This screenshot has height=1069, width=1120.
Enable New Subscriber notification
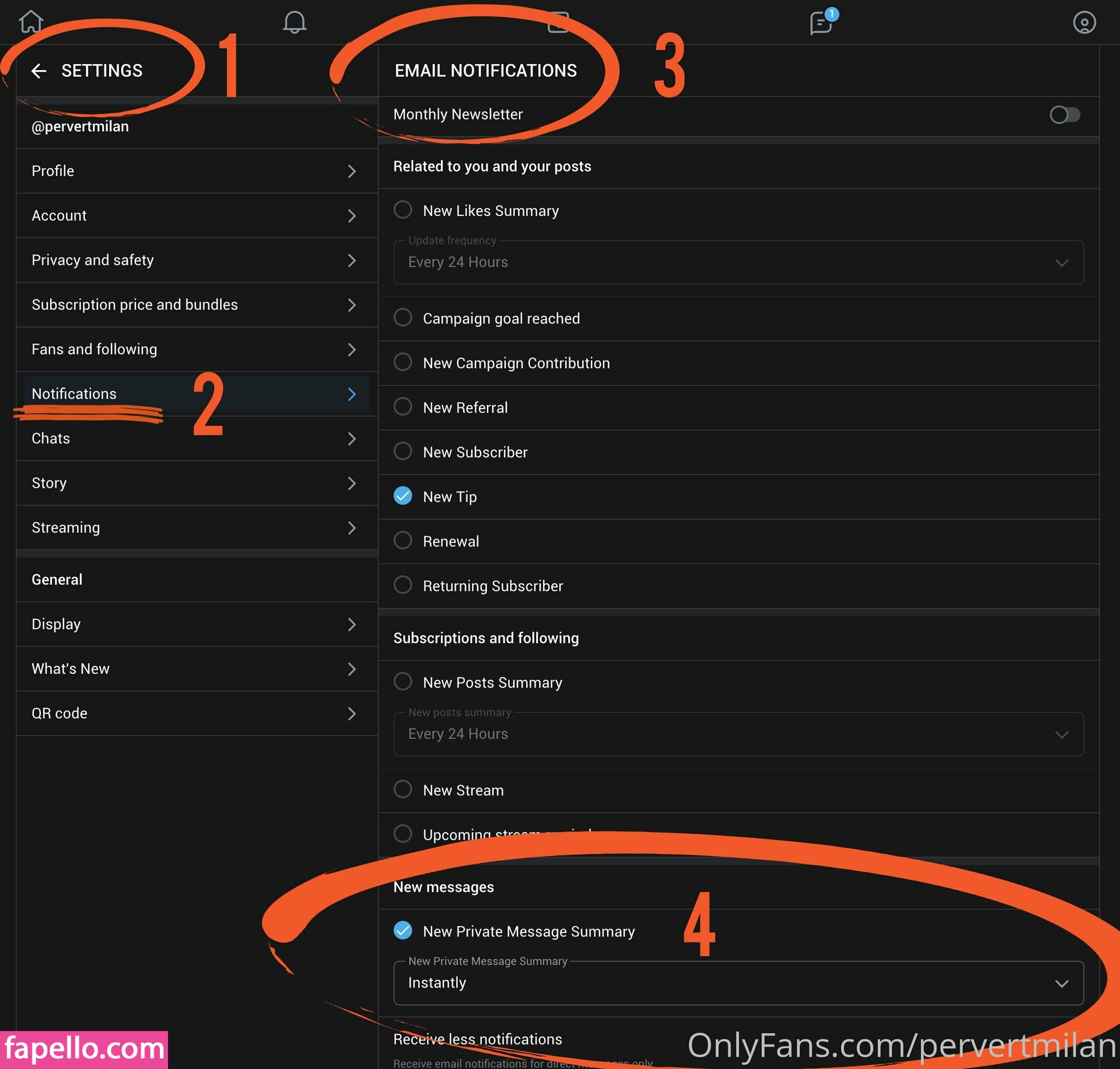402,451
